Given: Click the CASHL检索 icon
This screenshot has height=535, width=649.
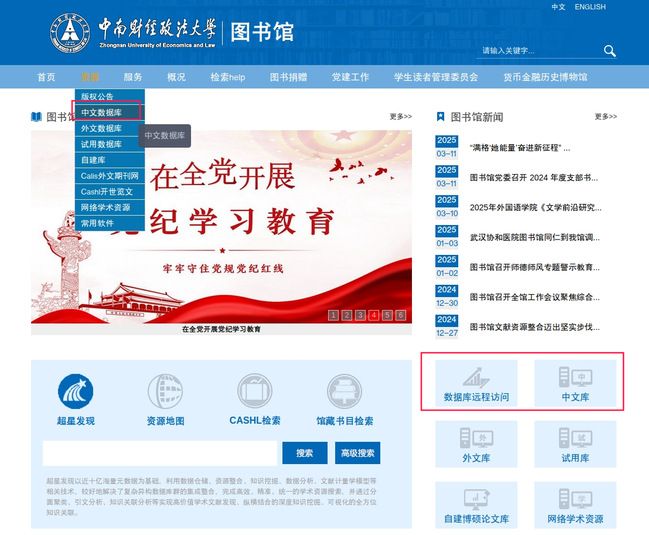Looking at the screenshot, I should point(254,392).
